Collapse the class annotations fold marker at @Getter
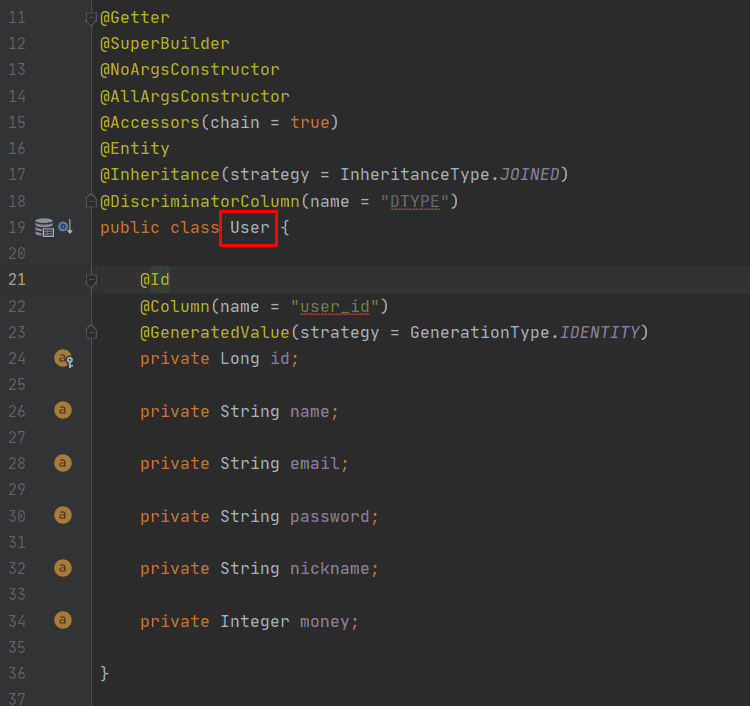The width and height of the screenshot is (750, 706). 91,19
